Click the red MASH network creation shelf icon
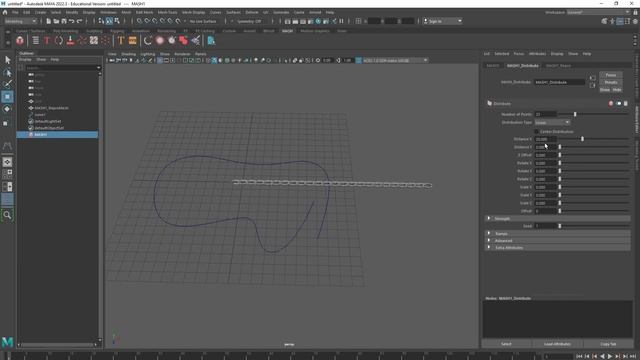 click(20, 40)
